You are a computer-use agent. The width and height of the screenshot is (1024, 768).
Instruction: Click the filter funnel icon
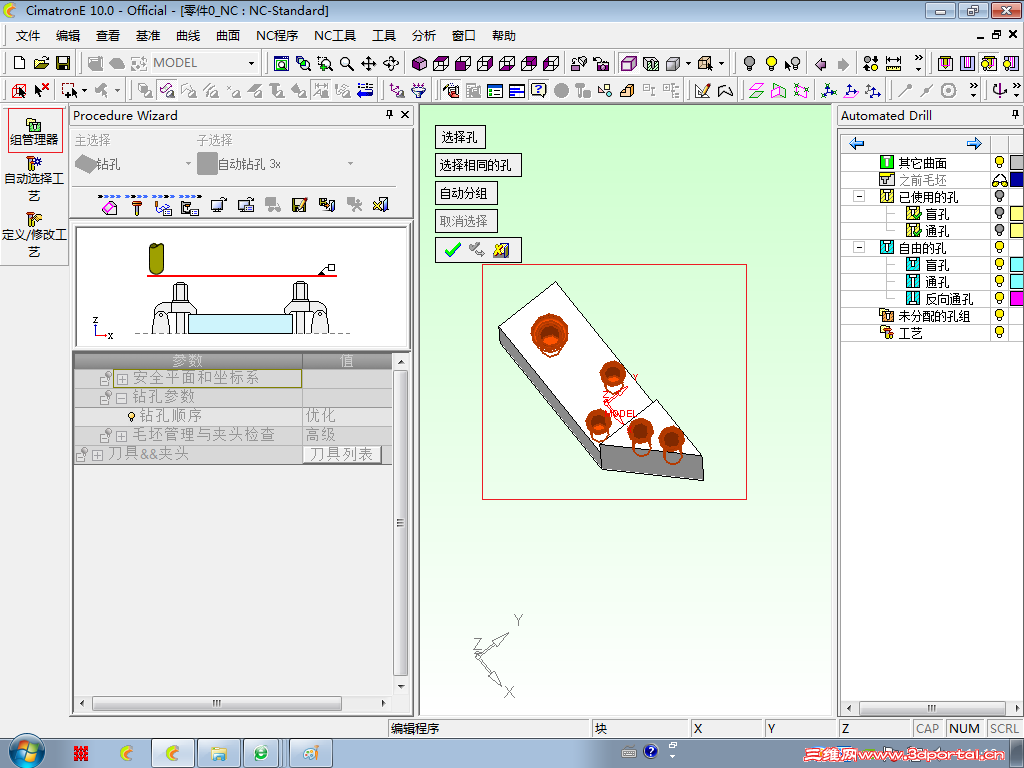(418, 90)
